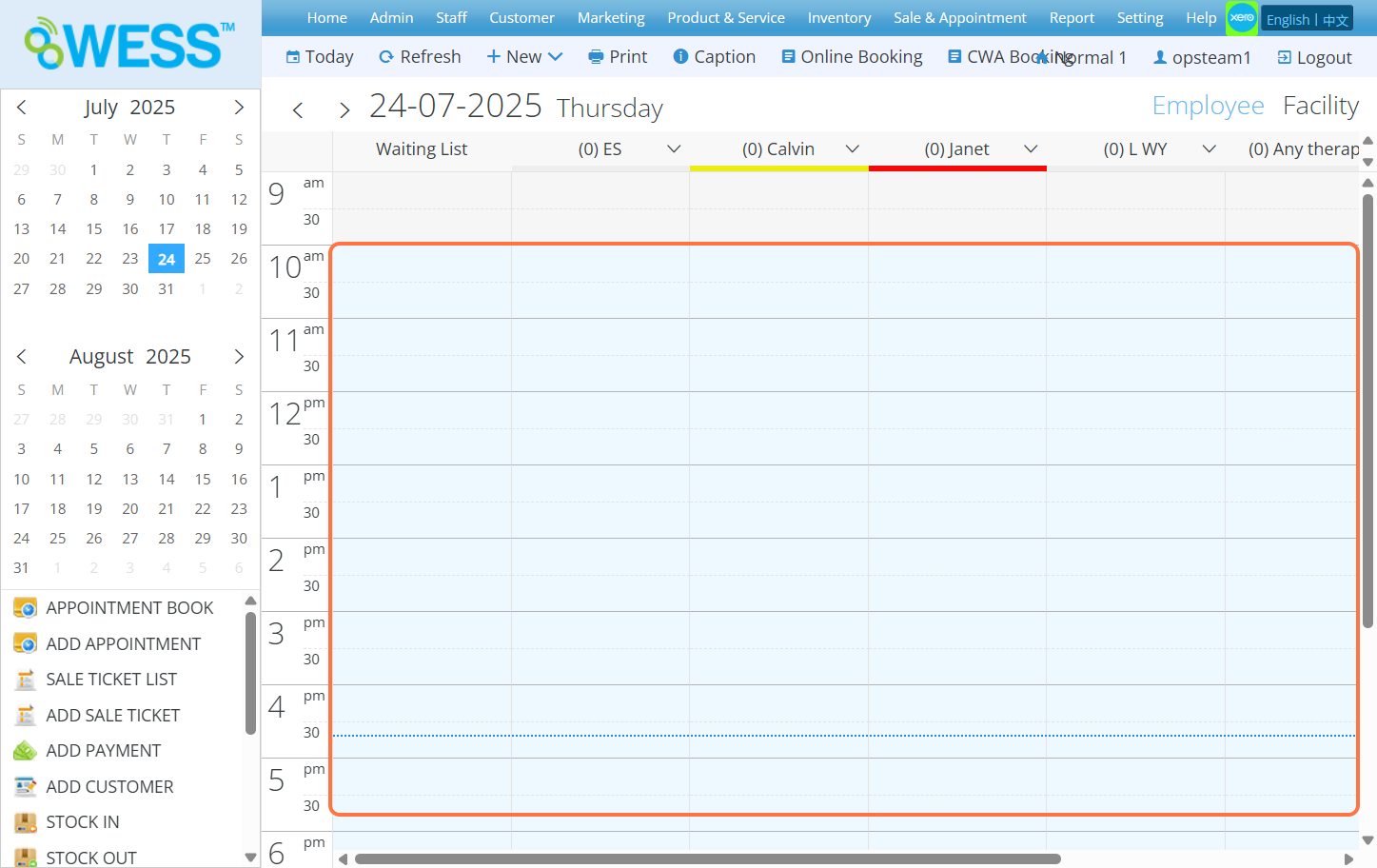Open the Inventory menu
This screenshot has width=1377, height=868.
click(838, 18)
